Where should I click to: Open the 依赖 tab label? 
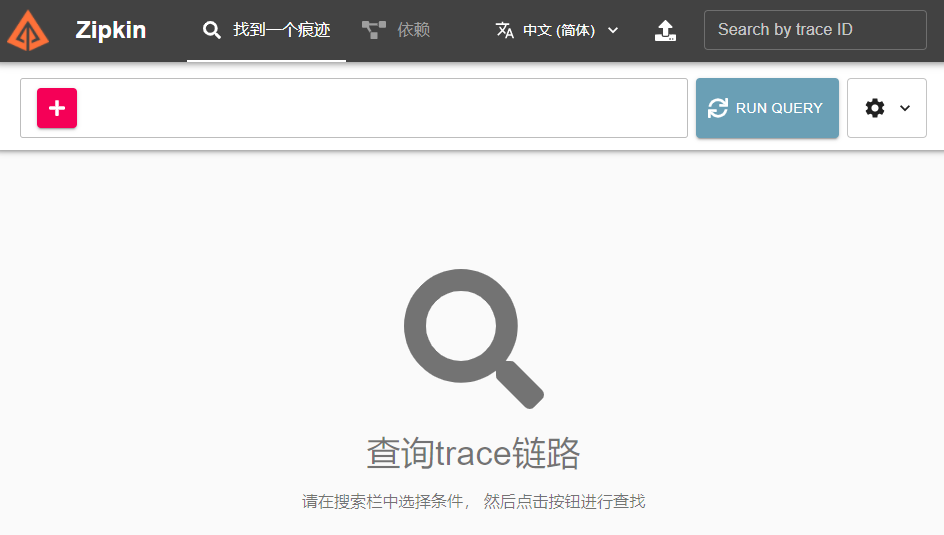tap(413, 30)
